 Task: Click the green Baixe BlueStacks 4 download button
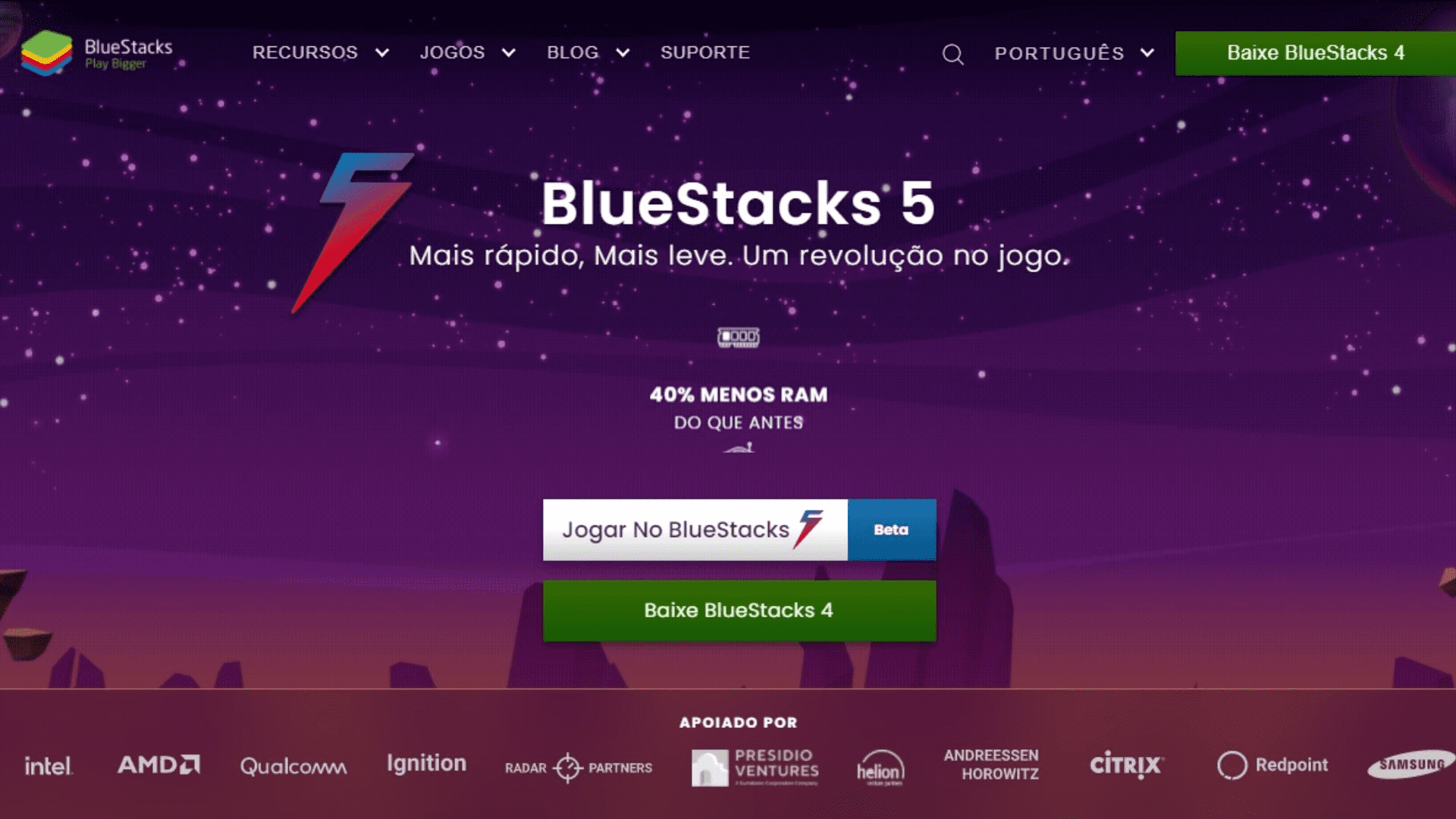pyautogui.click(x=739, y=610)
